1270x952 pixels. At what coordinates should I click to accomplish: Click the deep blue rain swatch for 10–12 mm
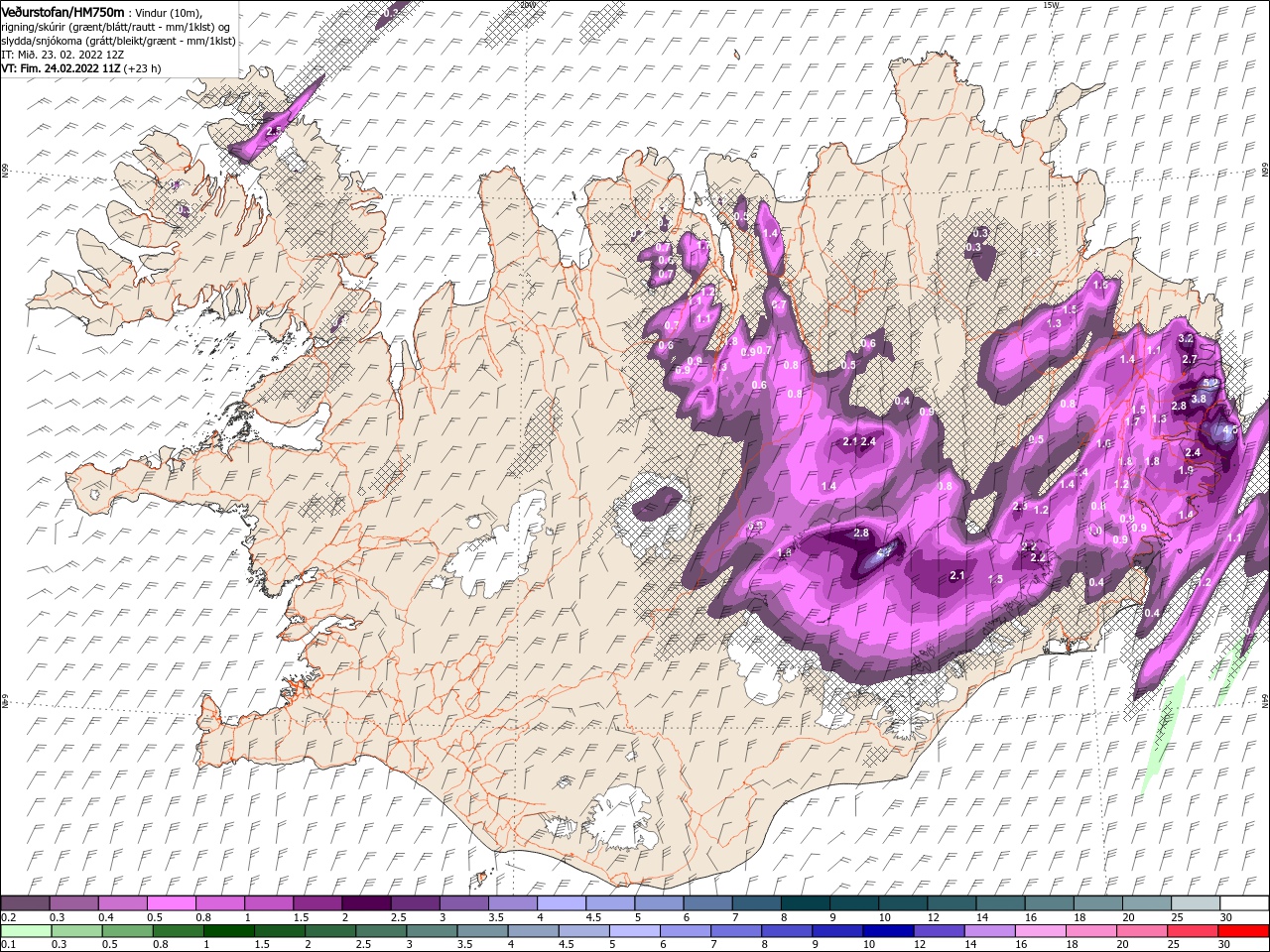coord(888,930)
